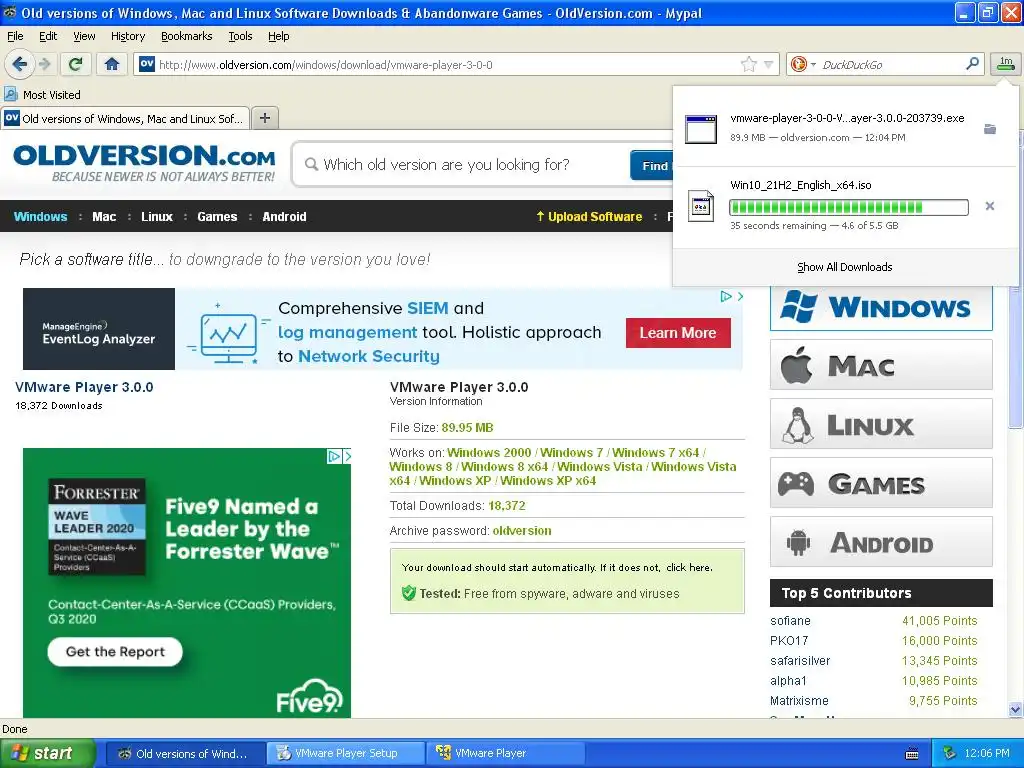
Task: Click the Windows 7 x64 compatibility link
Action: click(656, 453)
